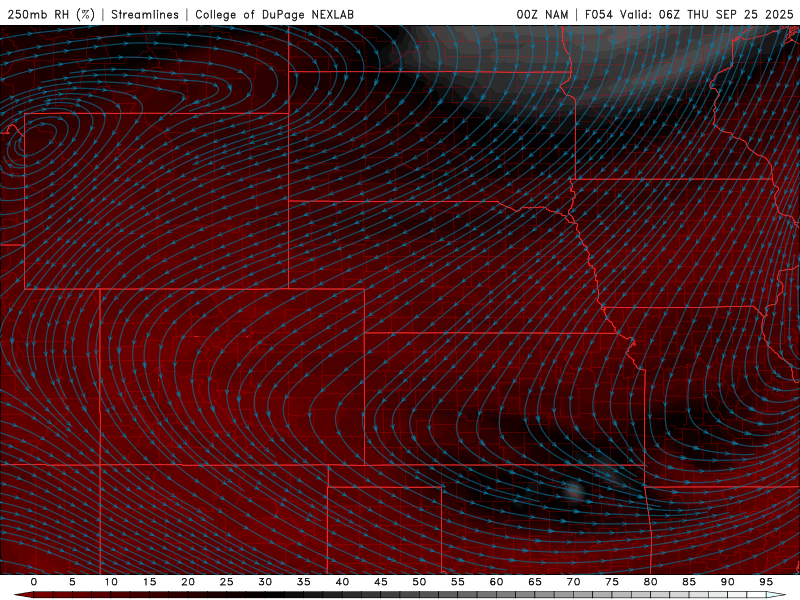Click the colorbar label "30"
Screen dimensions: 800x600
(x=265, y=582)
